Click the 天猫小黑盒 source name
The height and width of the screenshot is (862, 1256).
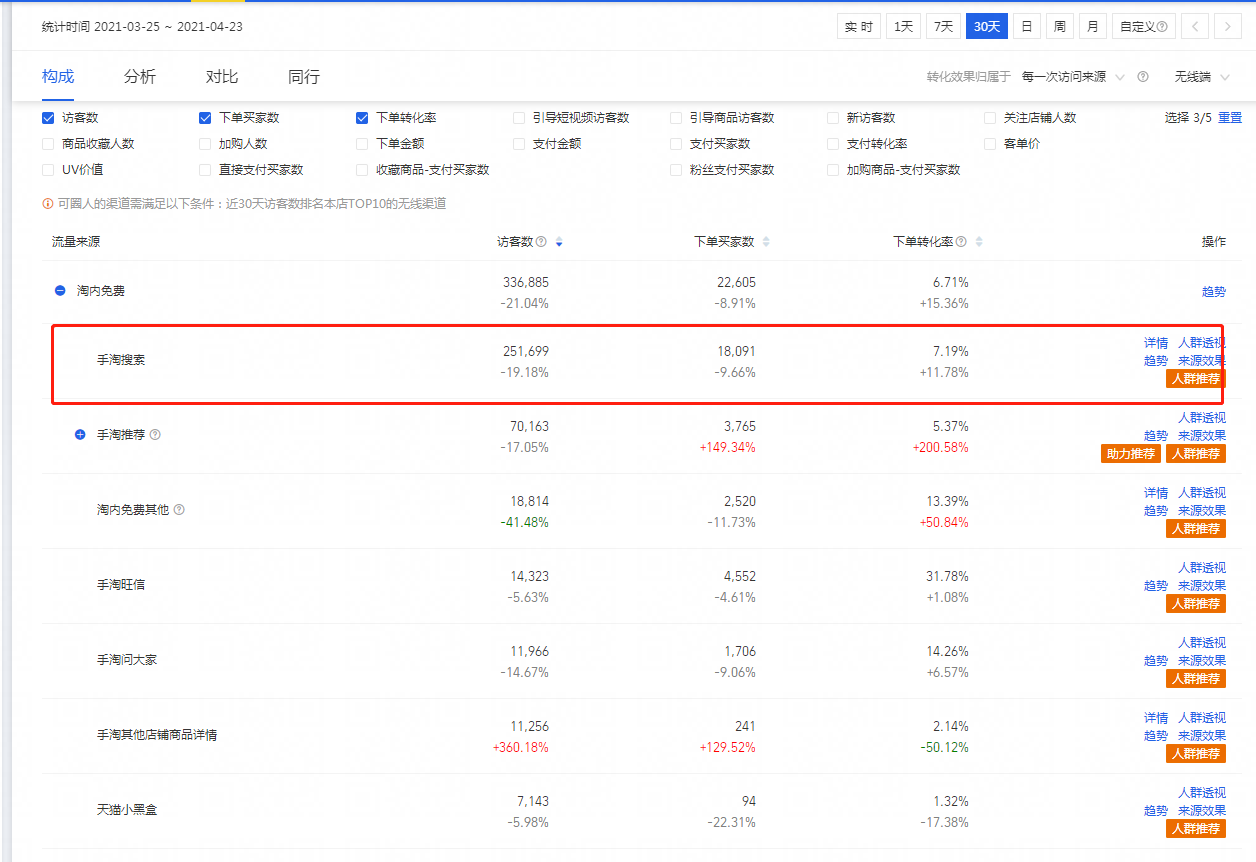coord(127,810)
